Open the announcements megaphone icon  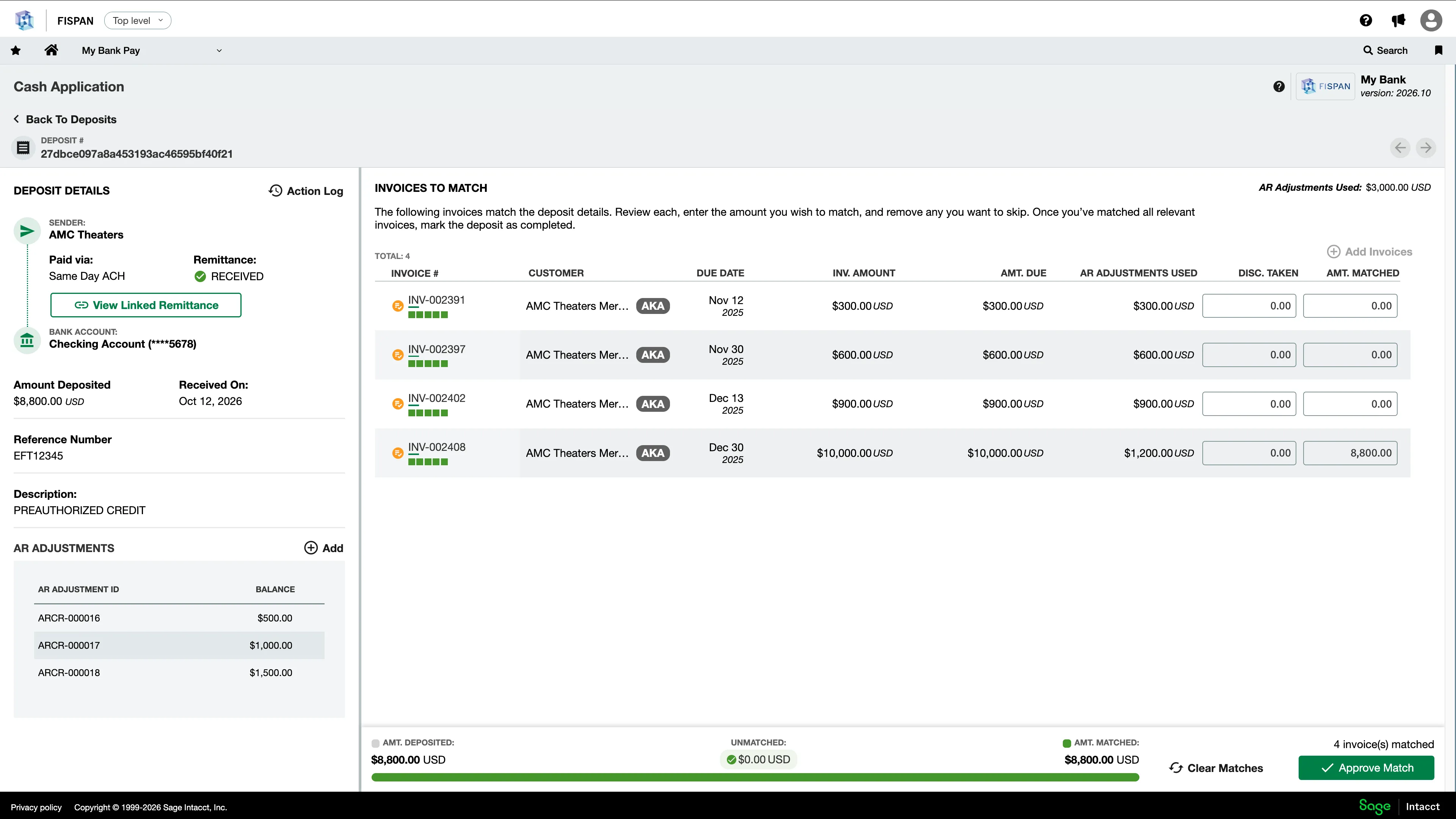1398,20
